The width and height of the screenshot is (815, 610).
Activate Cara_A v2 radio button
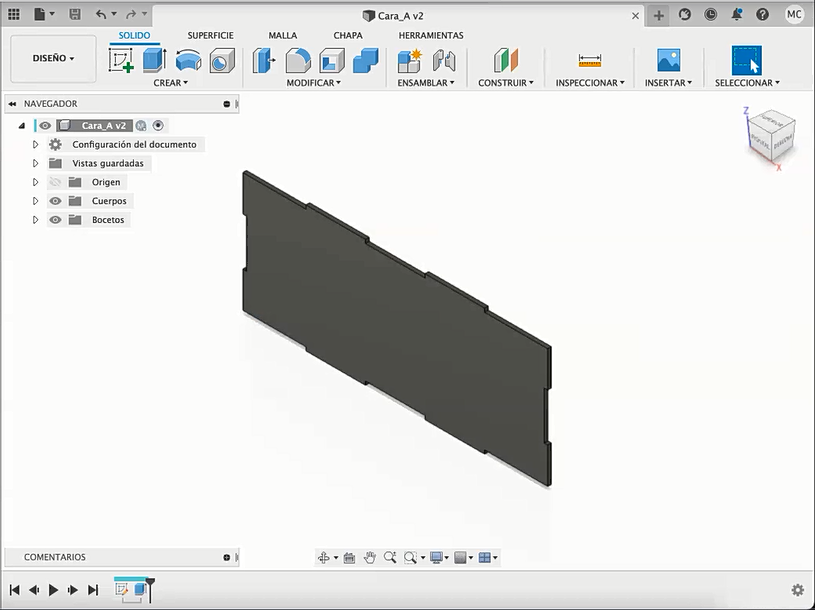158,125
